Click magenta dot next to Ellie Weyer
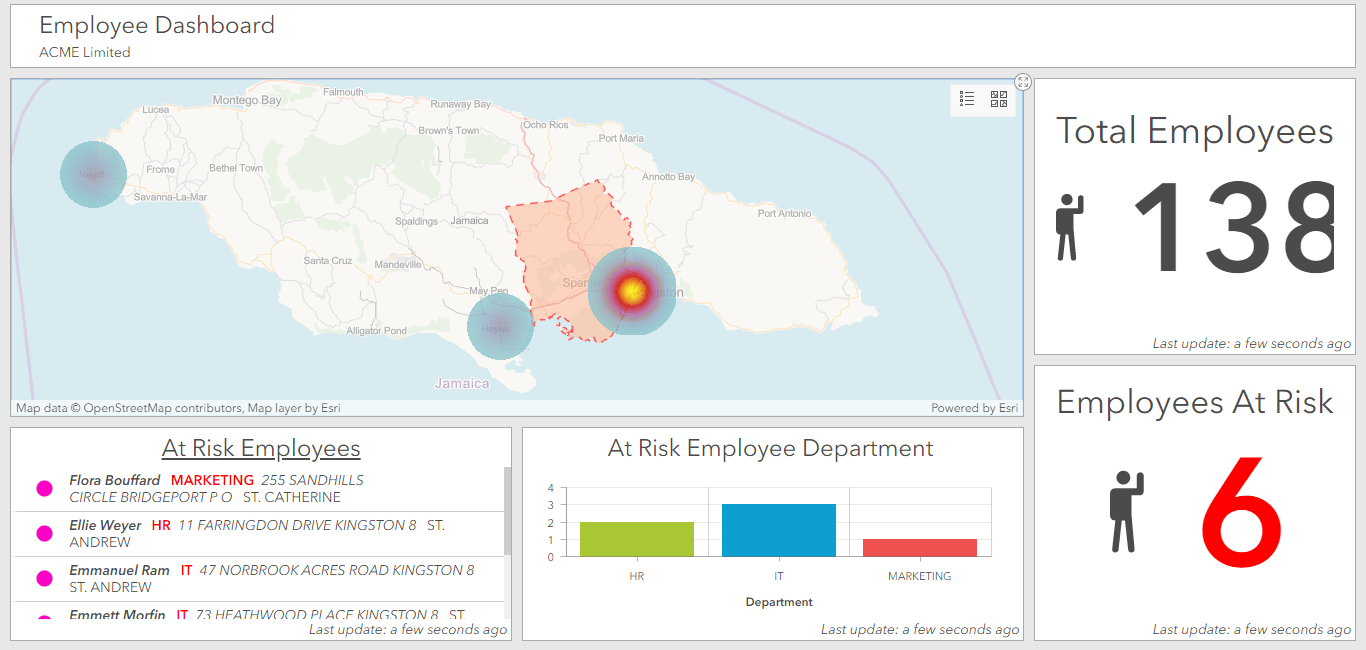1366x650 pixels. point(44,534)
